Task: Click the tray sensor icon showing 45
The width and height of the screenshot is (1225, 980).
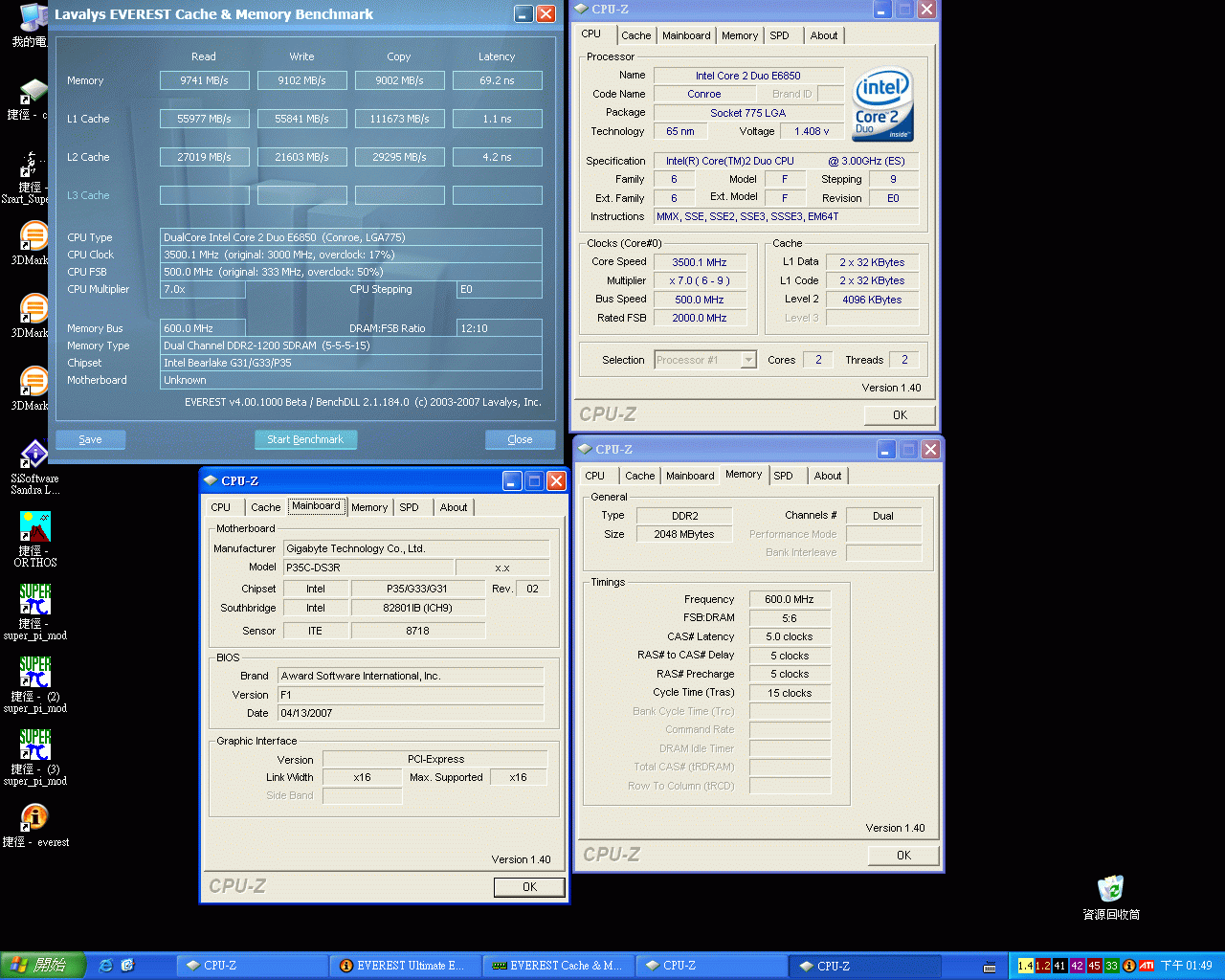Action: 1094,966
